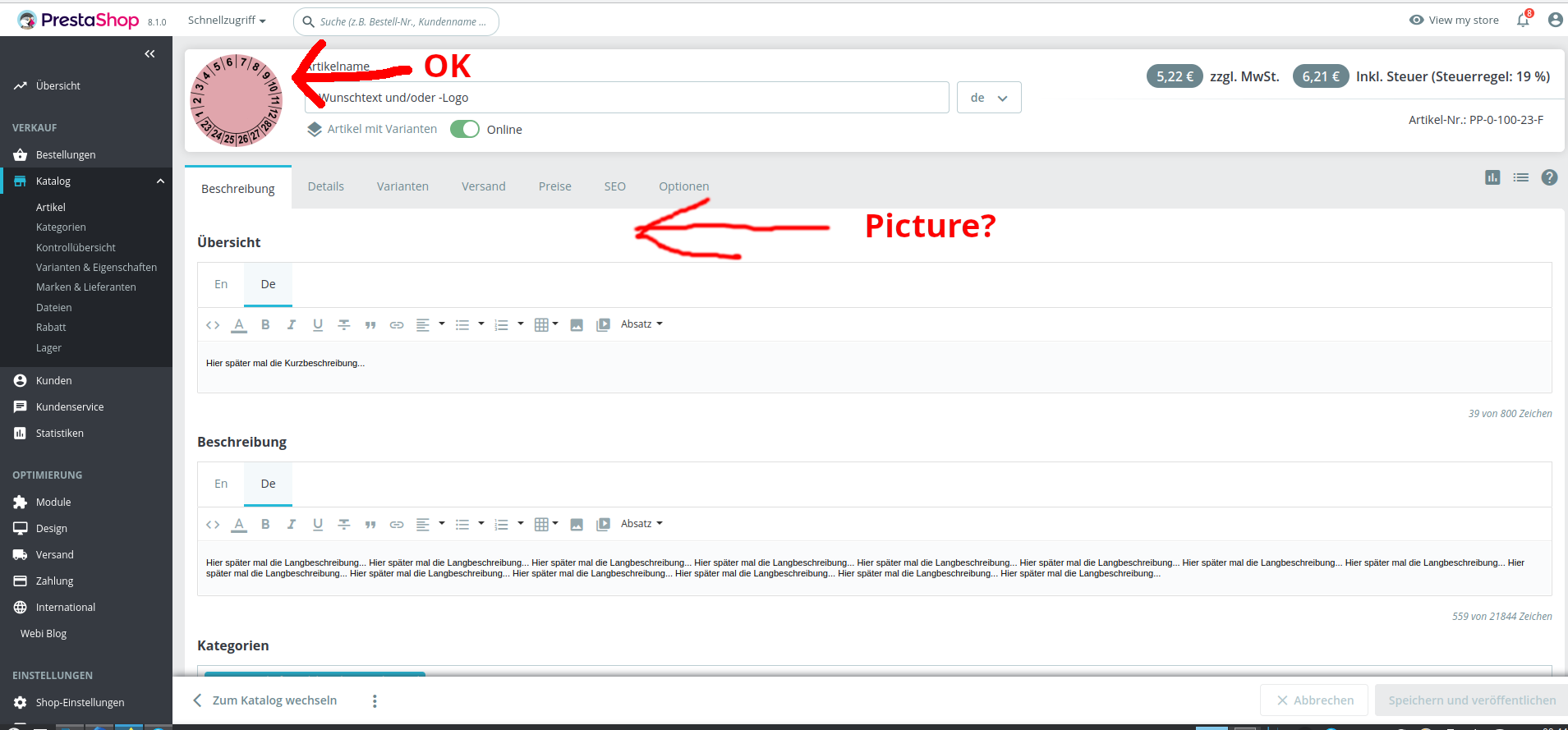
Task: Insert media in Beschreibung editor
Action: coord(603,525)
